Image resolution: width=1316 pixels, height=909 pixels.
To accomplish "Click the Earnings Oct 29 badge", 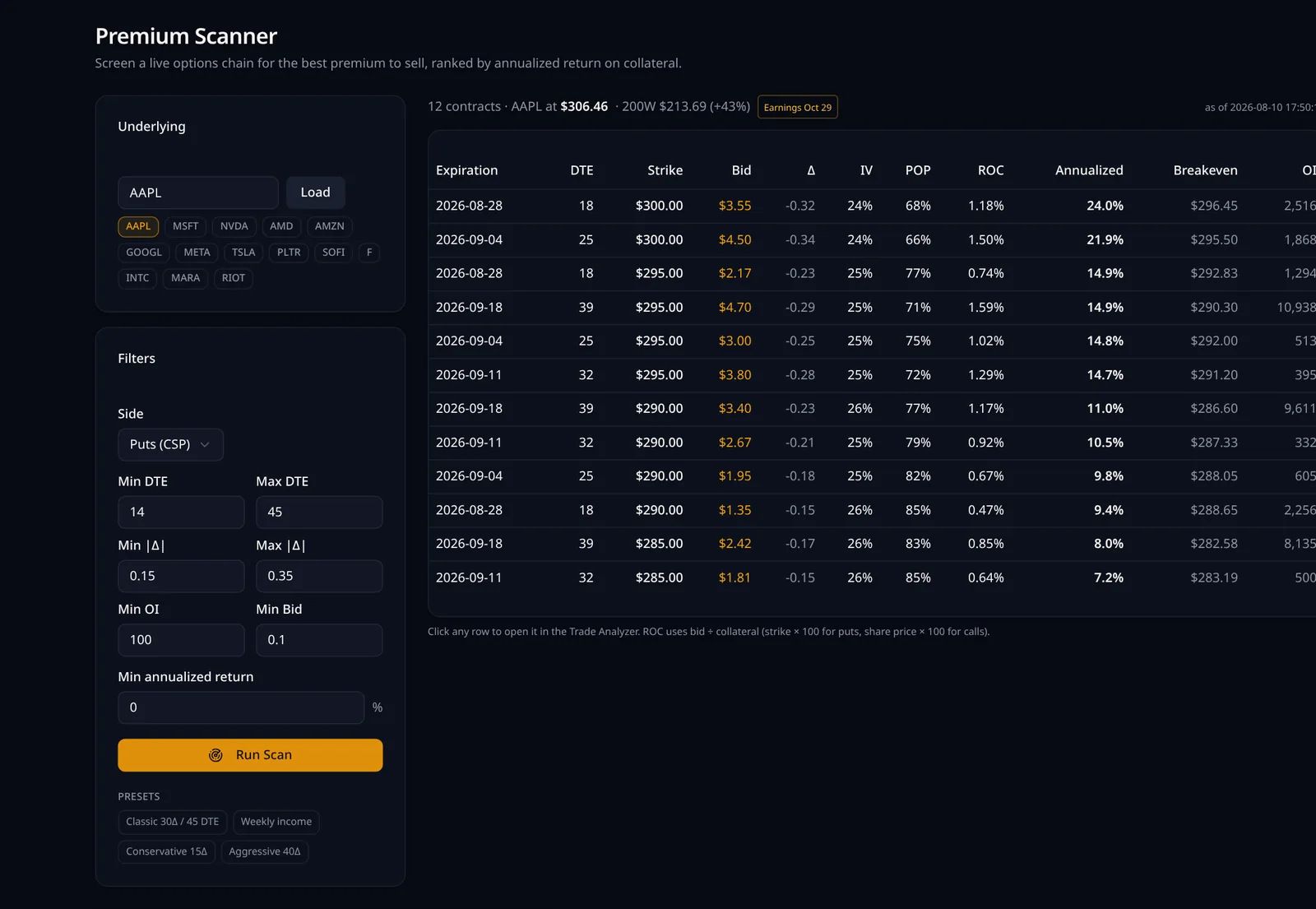I will pos(798,107).
